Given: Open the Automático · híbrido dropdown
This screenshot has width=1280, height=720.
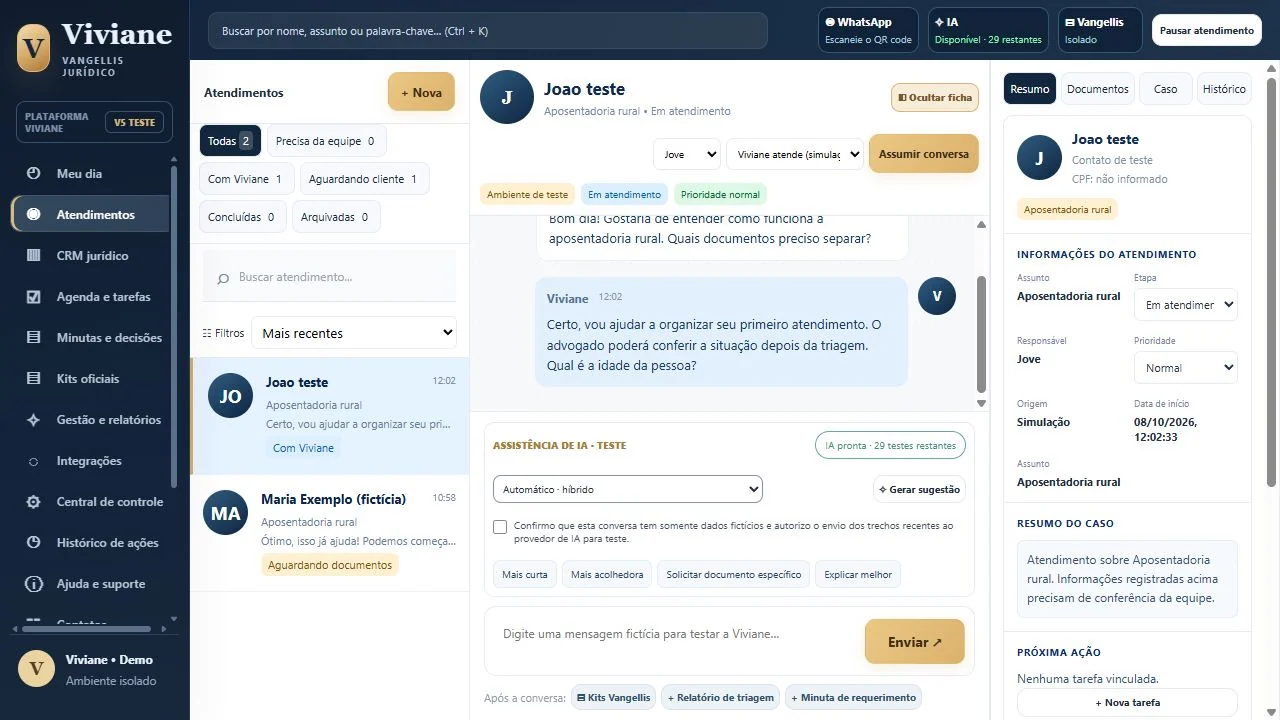Looking at the screenshot, I should click(628, 490).
